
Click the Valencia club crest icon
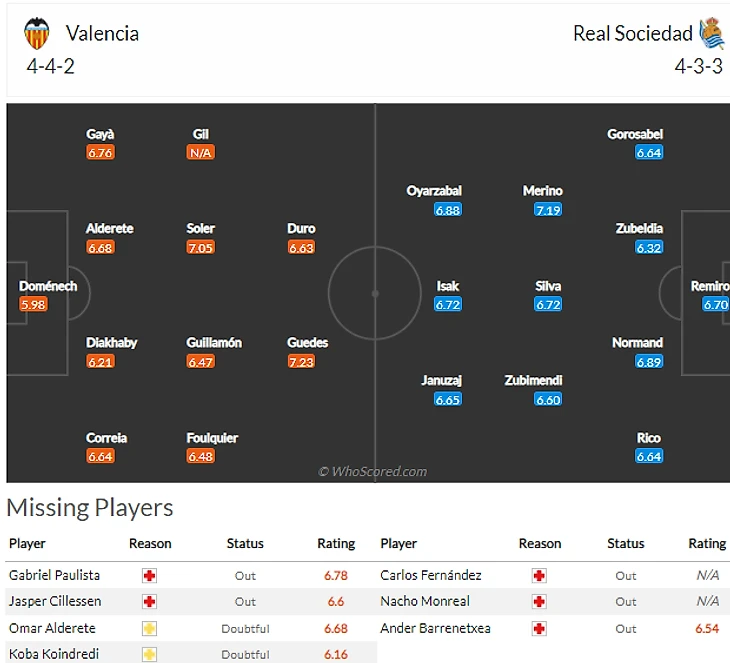(37, 34)
